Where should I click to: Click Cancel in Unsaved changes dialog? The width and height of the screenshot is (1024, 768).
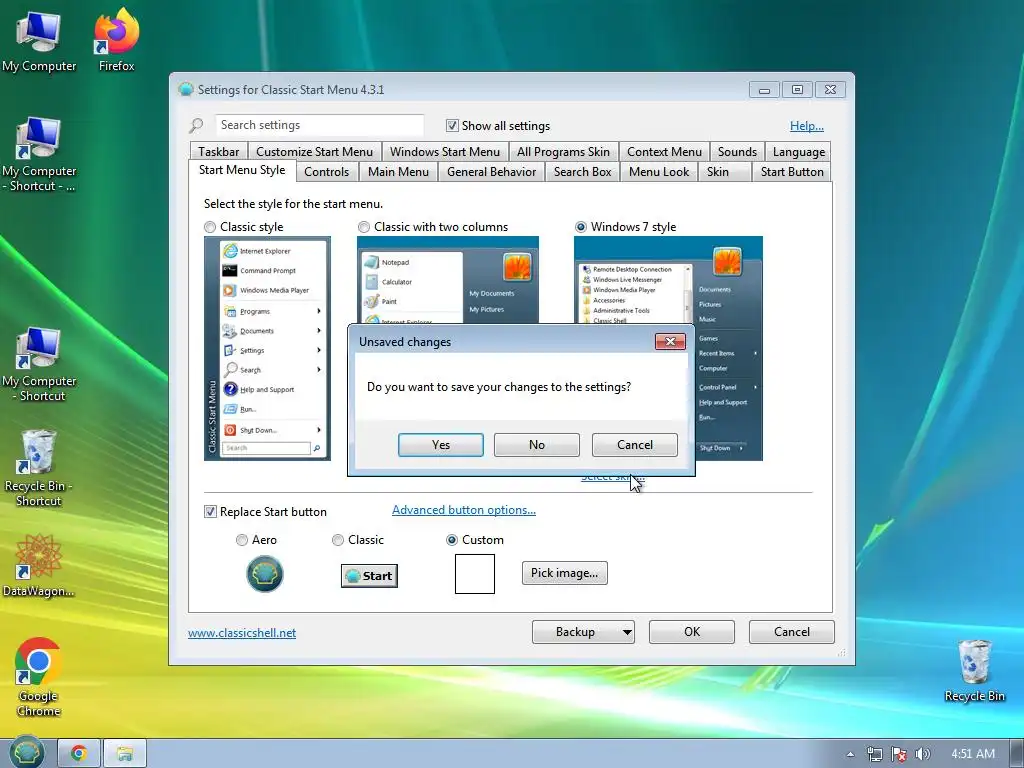pos(635,445)
